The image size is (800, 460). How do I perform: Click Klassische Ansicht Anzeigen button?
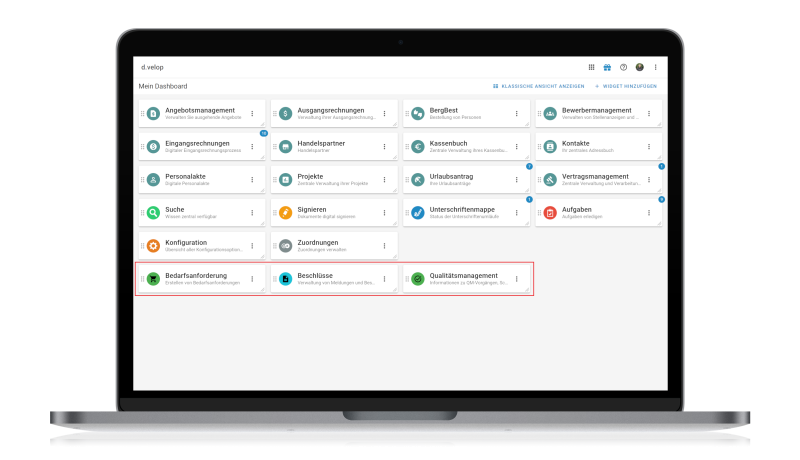coord(539,87)
